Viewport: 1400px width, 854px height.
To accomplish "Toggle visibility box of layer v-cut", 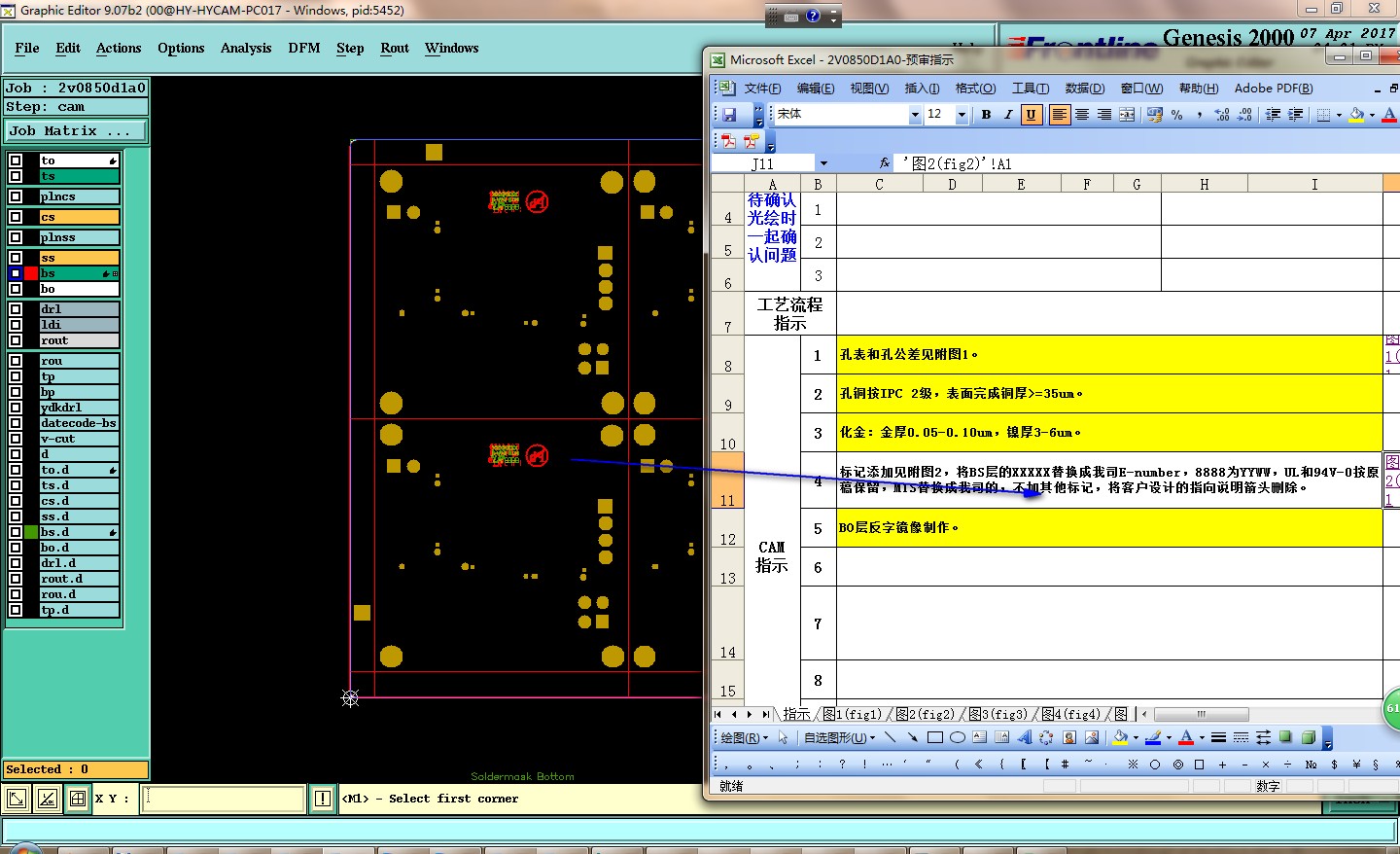I will [16, 439].
